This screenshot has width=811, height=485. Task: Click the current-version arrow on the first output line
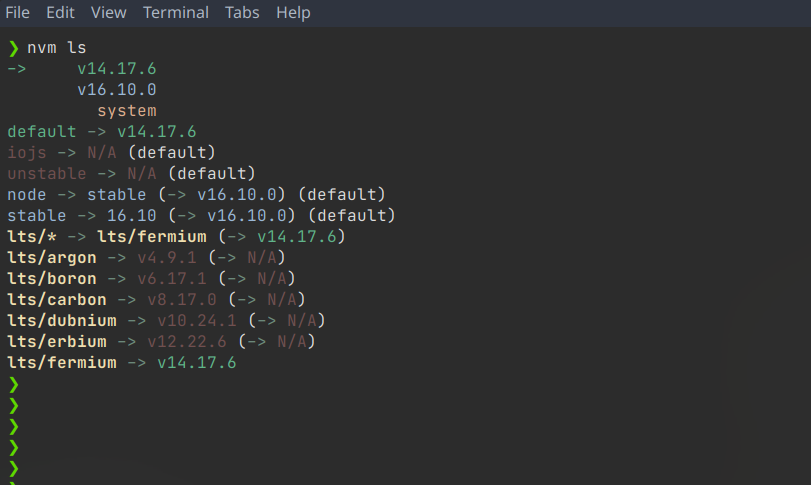click(x=17, y=69)
